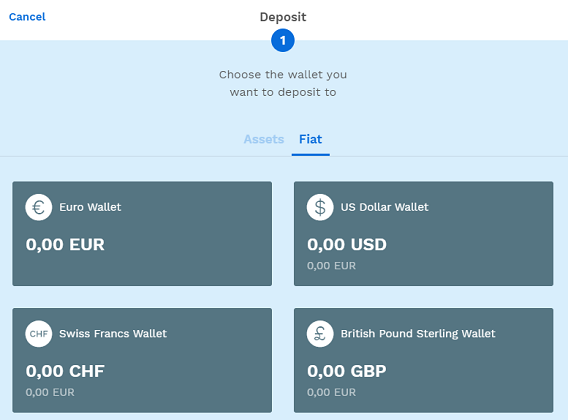Select the US Dollar Wallet label
This screenshot has height=420, width=568.
(384, 207)
